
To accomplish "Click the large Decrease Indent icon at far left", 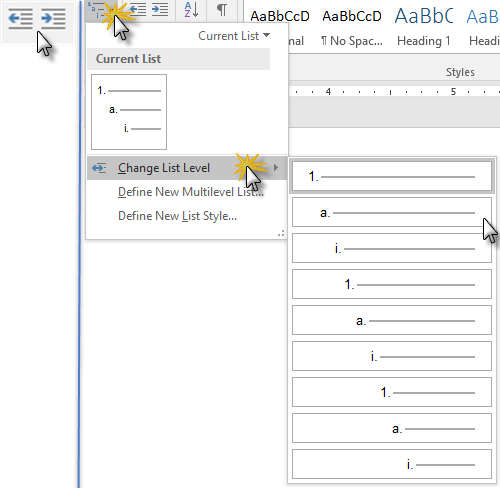I will click(20, 19).
